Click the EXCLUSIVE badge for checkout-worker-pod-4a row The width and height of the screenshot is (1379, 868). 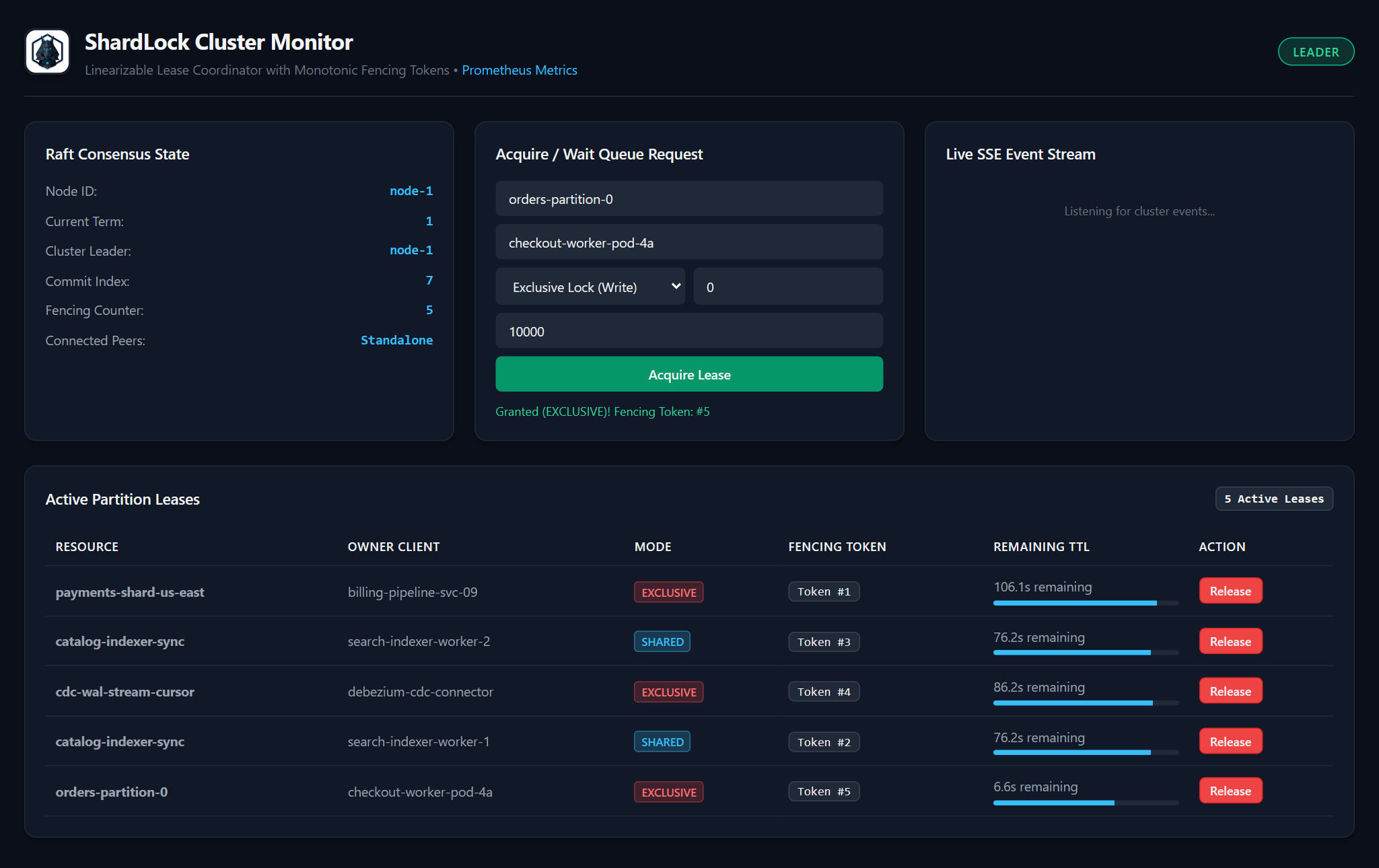point(668,792)
